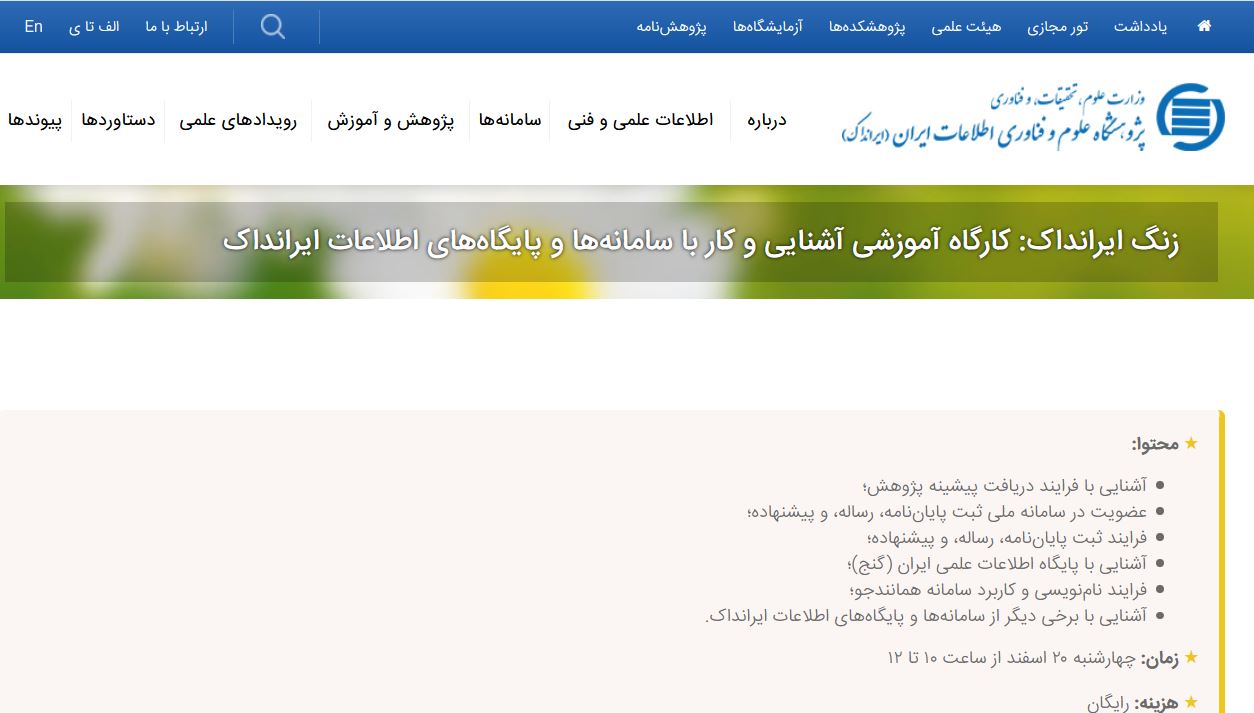
Task: Select دستاوردها in main navigation
Action: click(x=118, y=121)
